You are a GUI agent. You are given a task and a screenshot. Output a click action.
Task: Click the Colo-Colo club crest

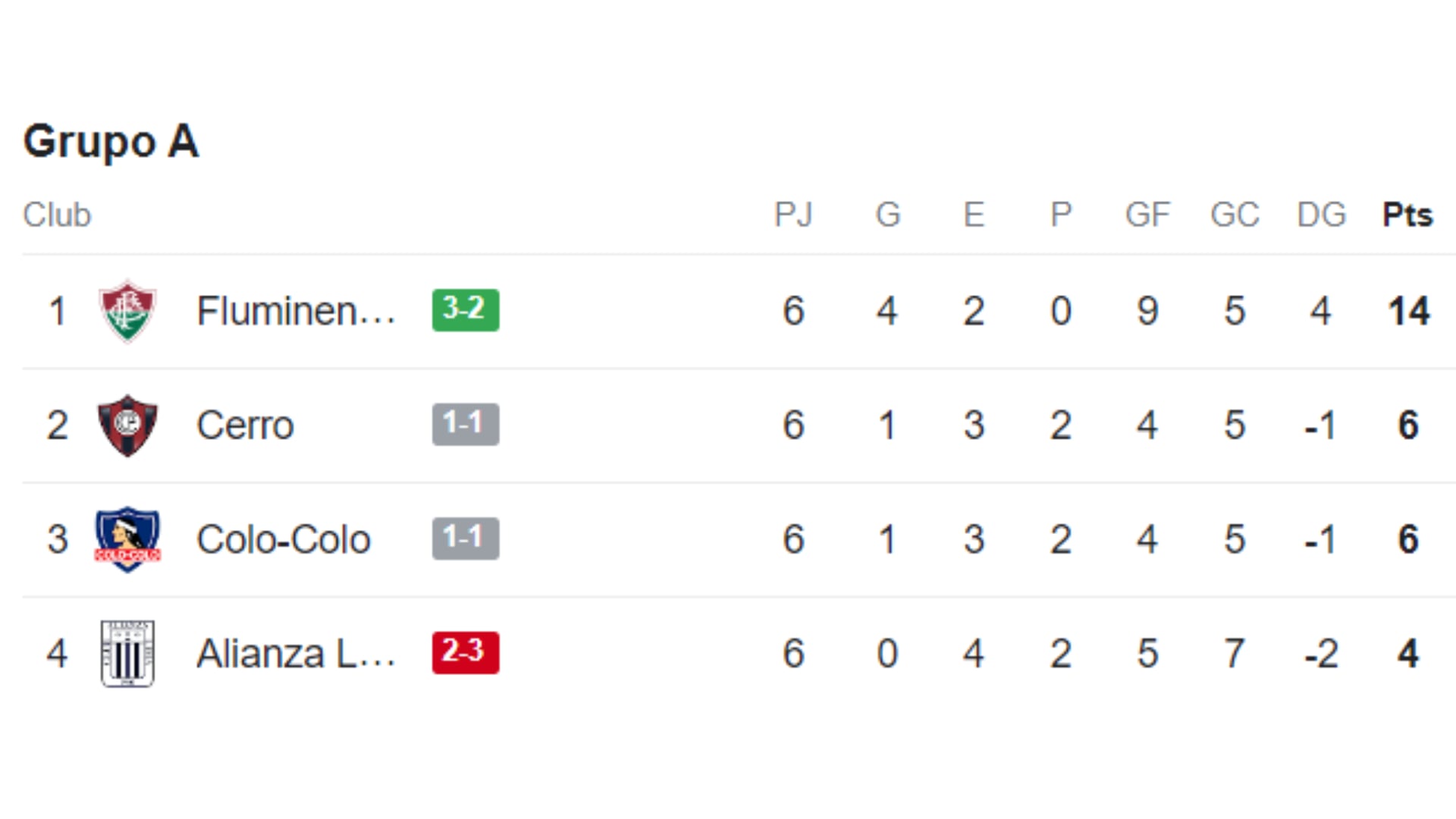tap(127, 539)
